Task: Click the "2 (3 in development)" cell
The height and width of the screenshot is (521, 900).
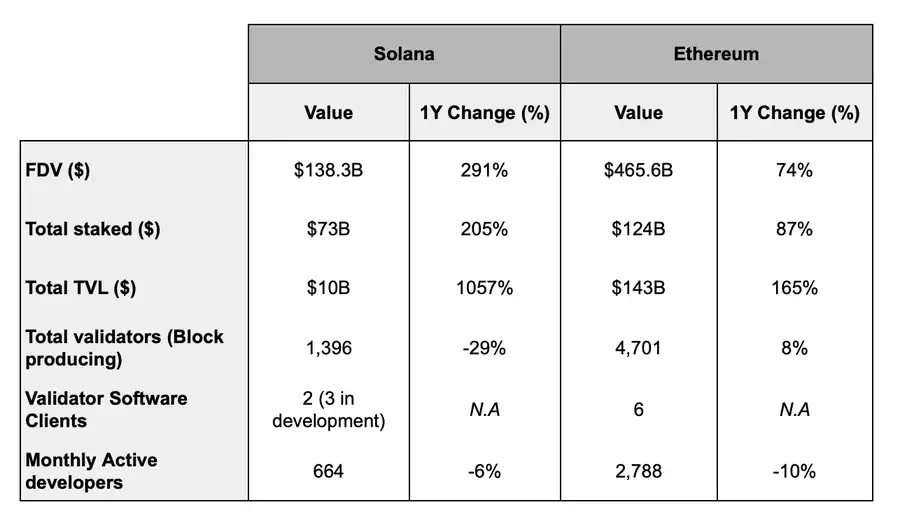Action: pos(328,409)
